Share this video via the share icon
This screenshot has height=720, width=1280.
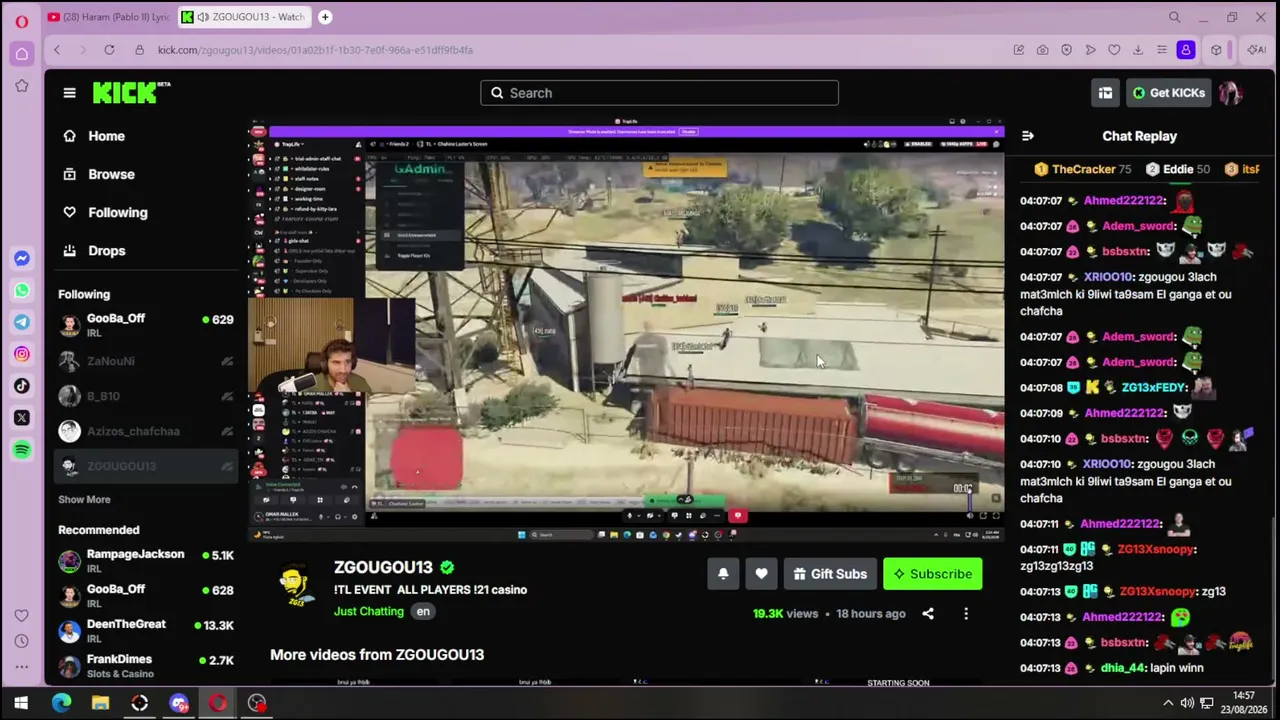point(928,614)
